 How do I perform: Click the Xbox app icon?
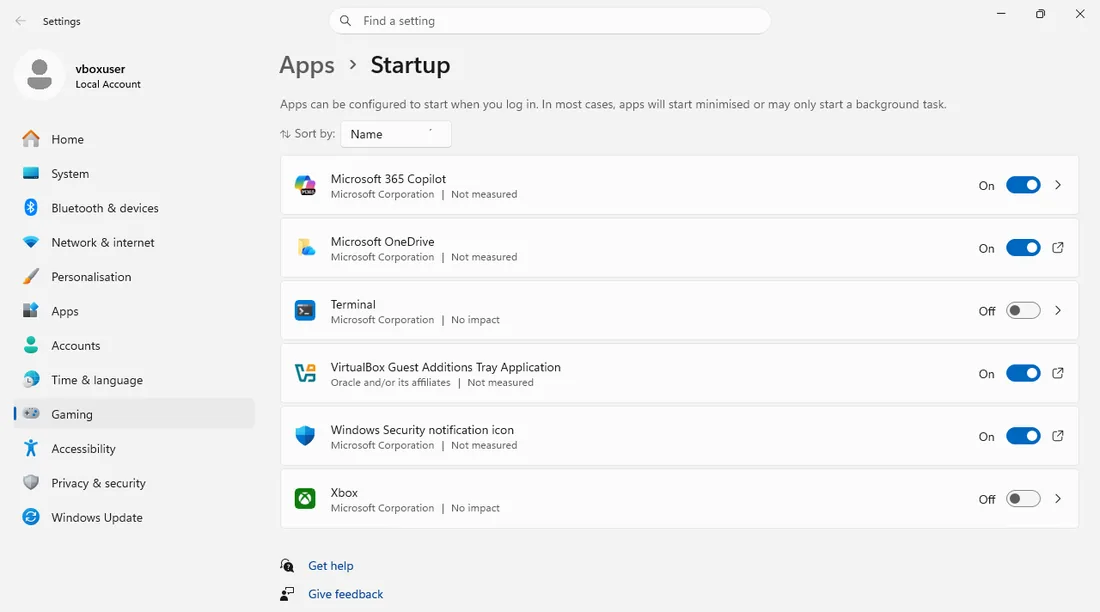pyautogui.click(x=305, y=499)
